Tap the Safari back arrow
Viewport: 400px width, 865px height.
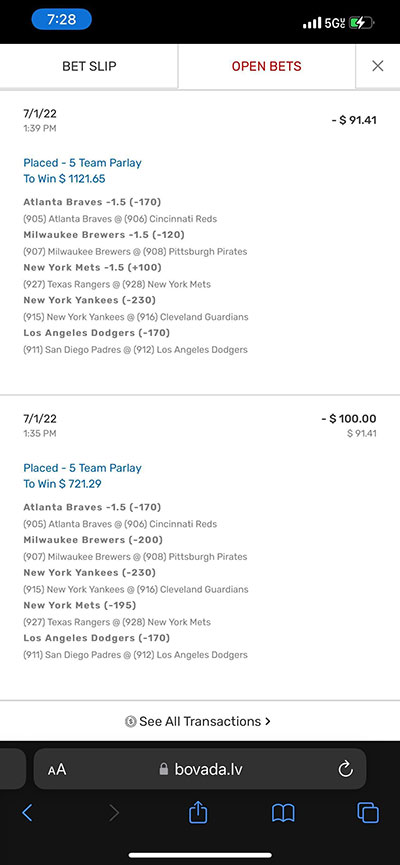pyautogui.click(x=27, y=813)
